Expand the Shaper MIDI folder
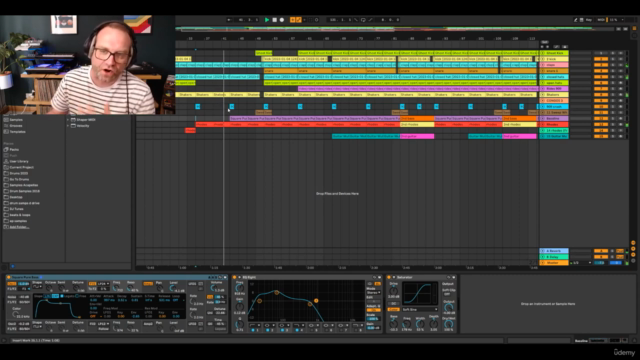This screenshot has height=360, width=640. [68, 120]
